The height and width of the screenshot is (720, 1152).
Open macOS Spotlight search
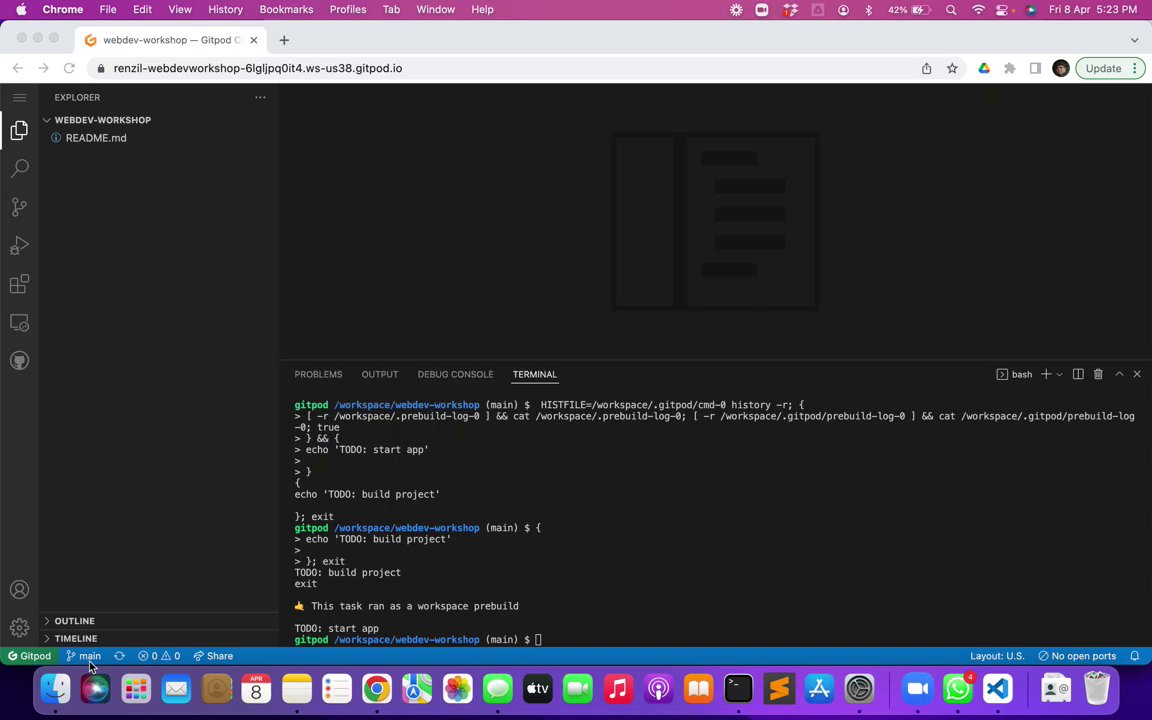pos(951,10)
